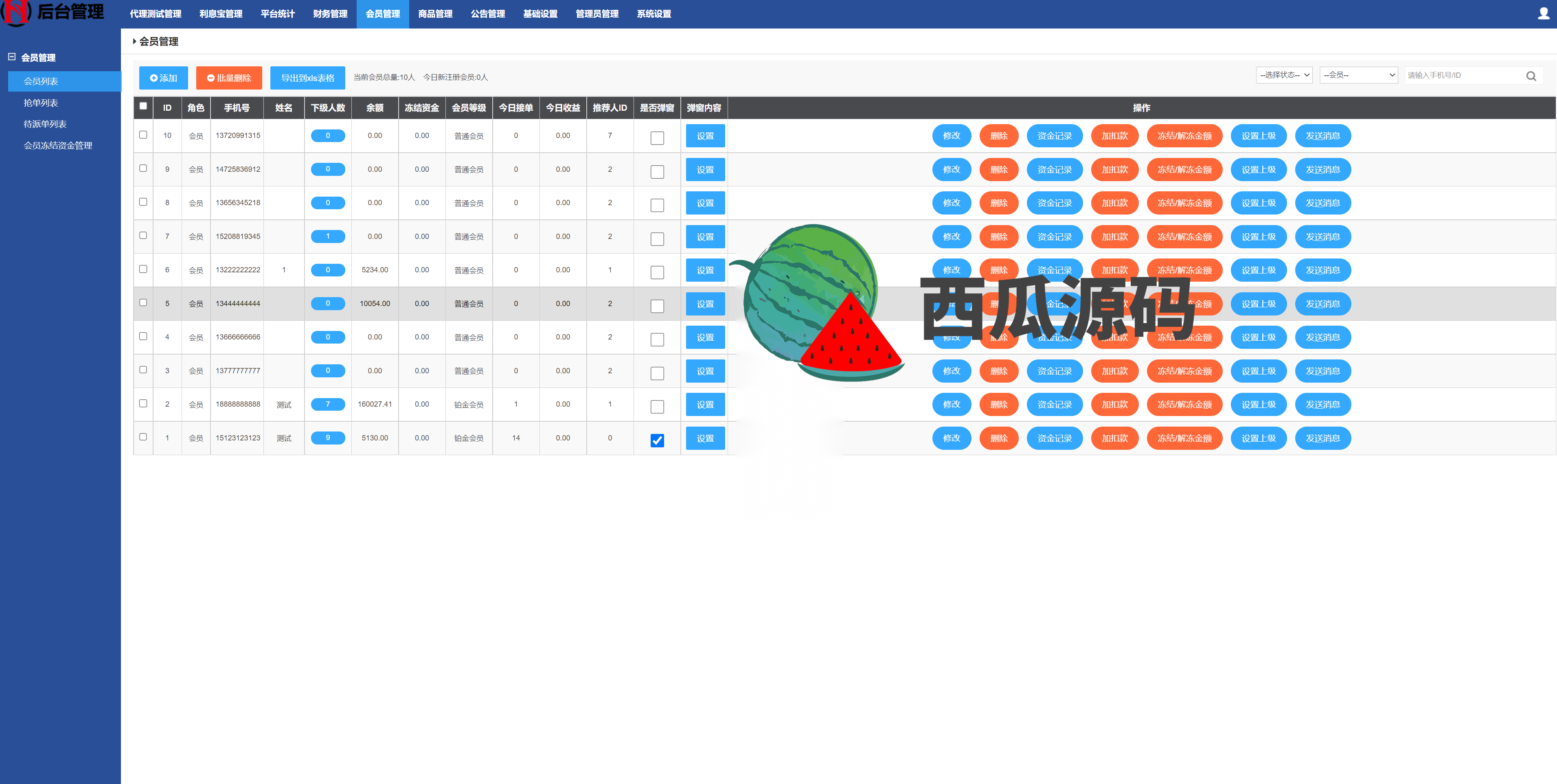The width and height of the screenshot is (1557, 784).
Task: Open 管理员管理 top menu
Action: click(x=597, y=14)
